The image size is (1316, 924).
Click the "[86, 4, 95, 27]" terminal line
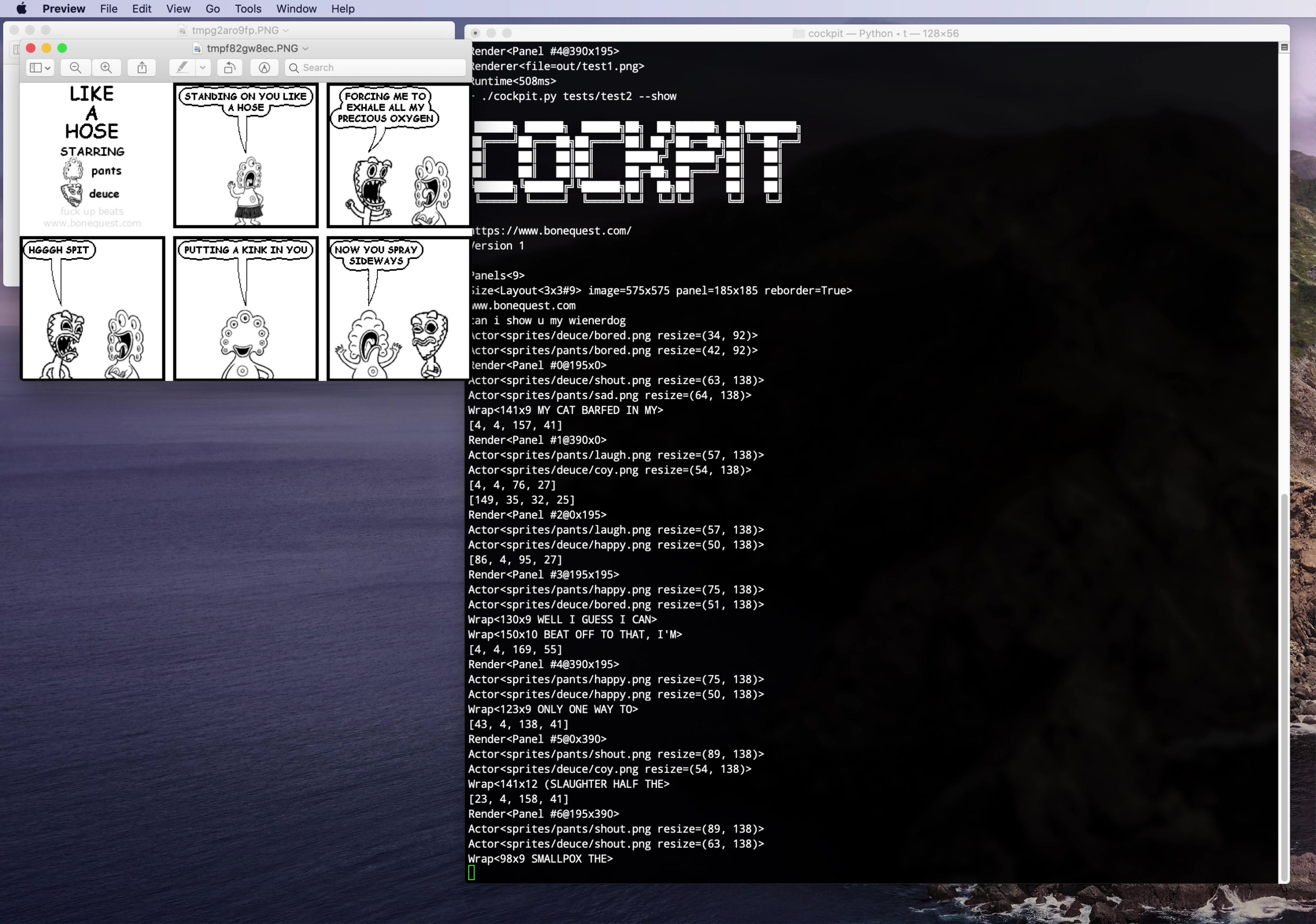point(515,560)
